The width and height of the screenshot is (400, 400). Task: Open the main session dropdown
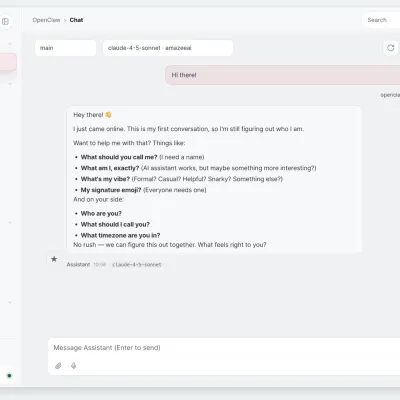[x=65, y=48]
